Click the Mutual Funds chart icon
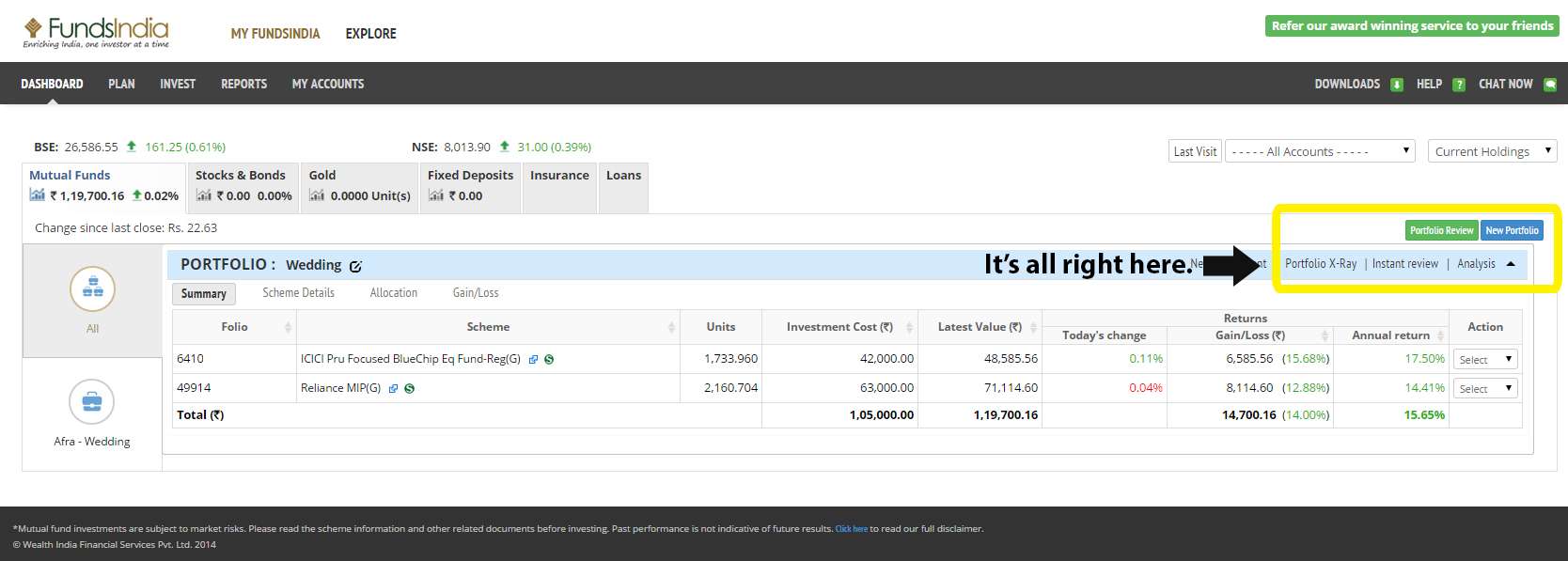This screenshot has height=561, width=1568. point(38,195)
